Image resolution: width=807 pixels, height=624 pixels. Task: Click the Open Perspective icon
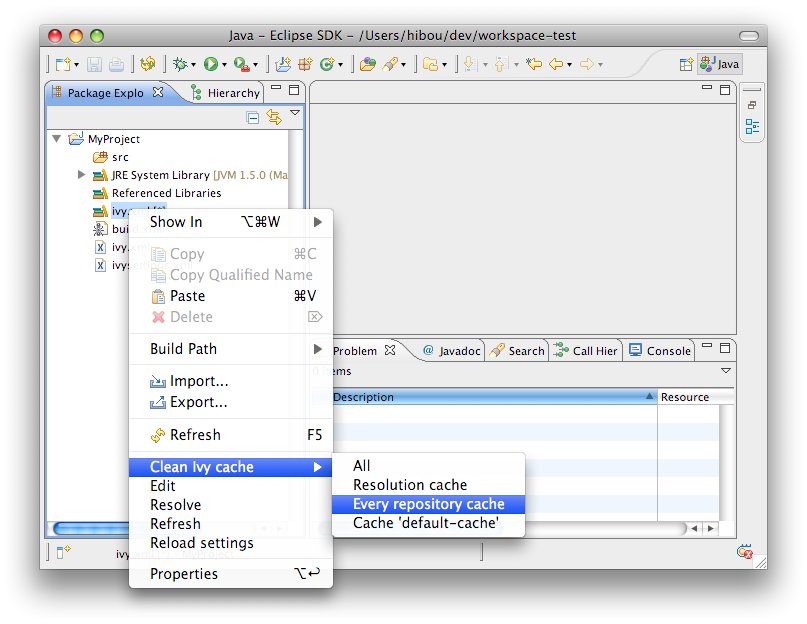[x=686, y=64]
